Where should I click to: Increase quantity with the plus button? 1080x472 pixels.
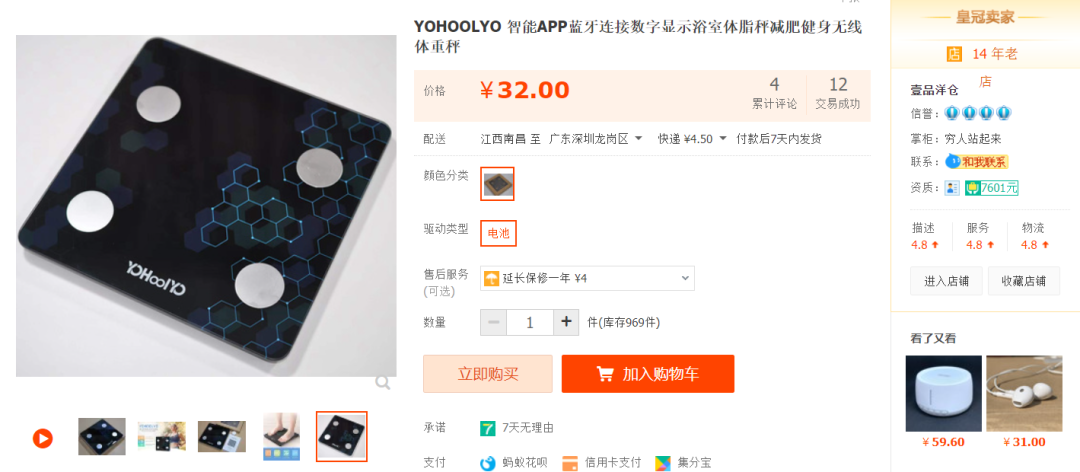(x=566, y=322)
